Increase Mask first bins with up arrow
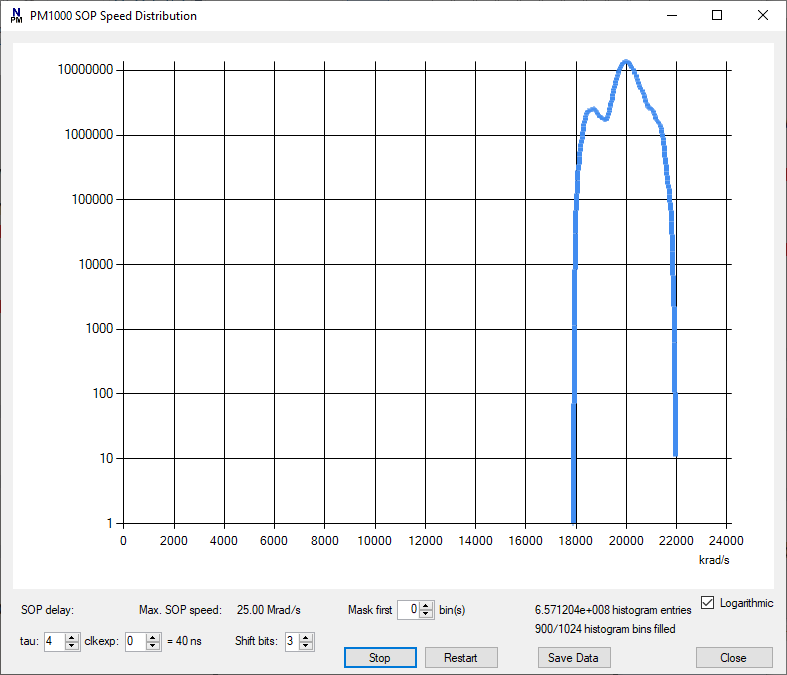Screen dimensions: 787x675 427,605
